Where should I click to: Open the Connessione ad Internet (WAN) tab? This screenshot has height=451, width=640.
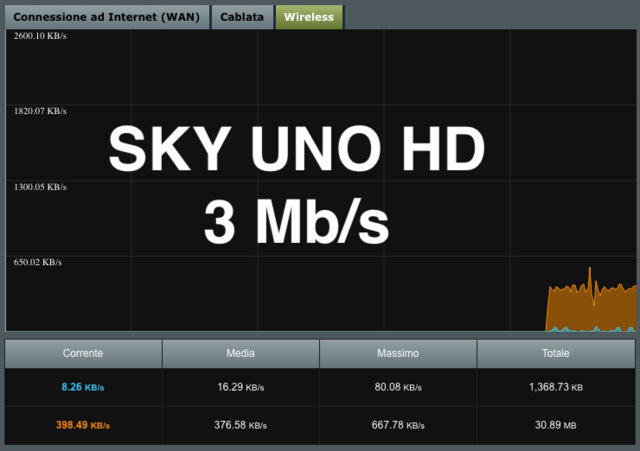click(107, 17)
